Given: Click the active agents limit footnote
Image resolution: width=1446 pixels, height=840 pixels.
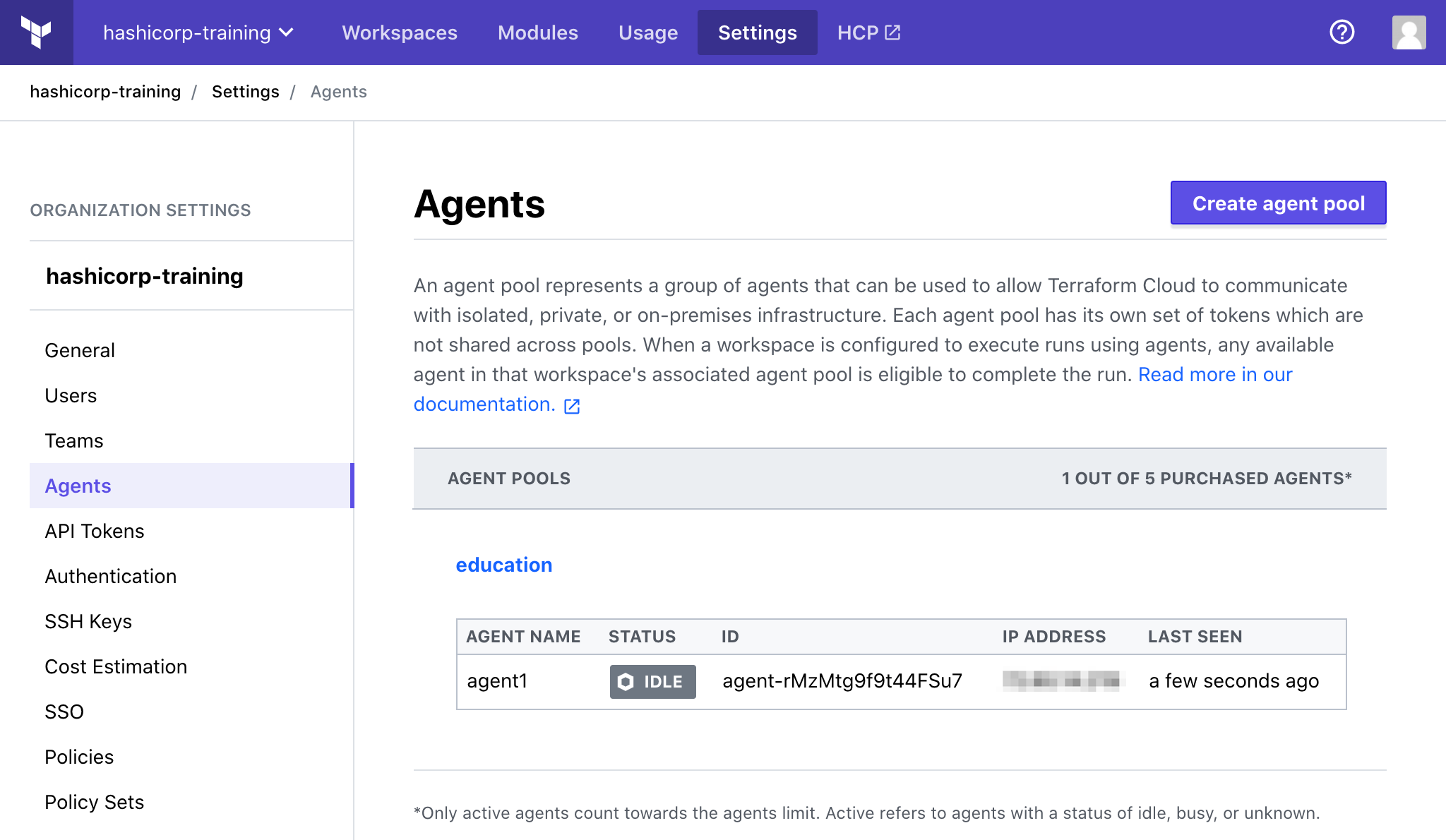Looking at the screenshot, I should 866,813.
